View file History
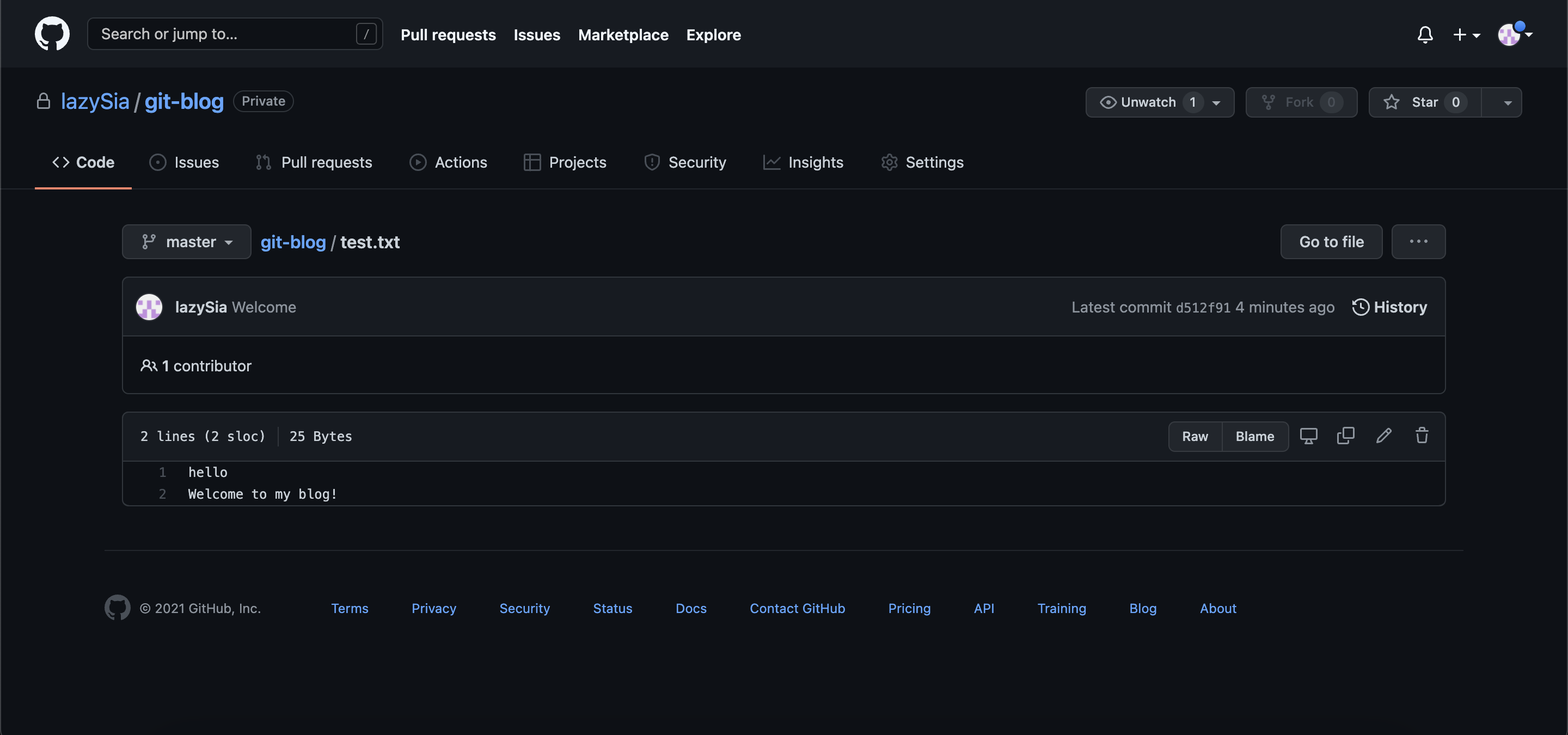Screen dimensions: 1568x735 1389,307
